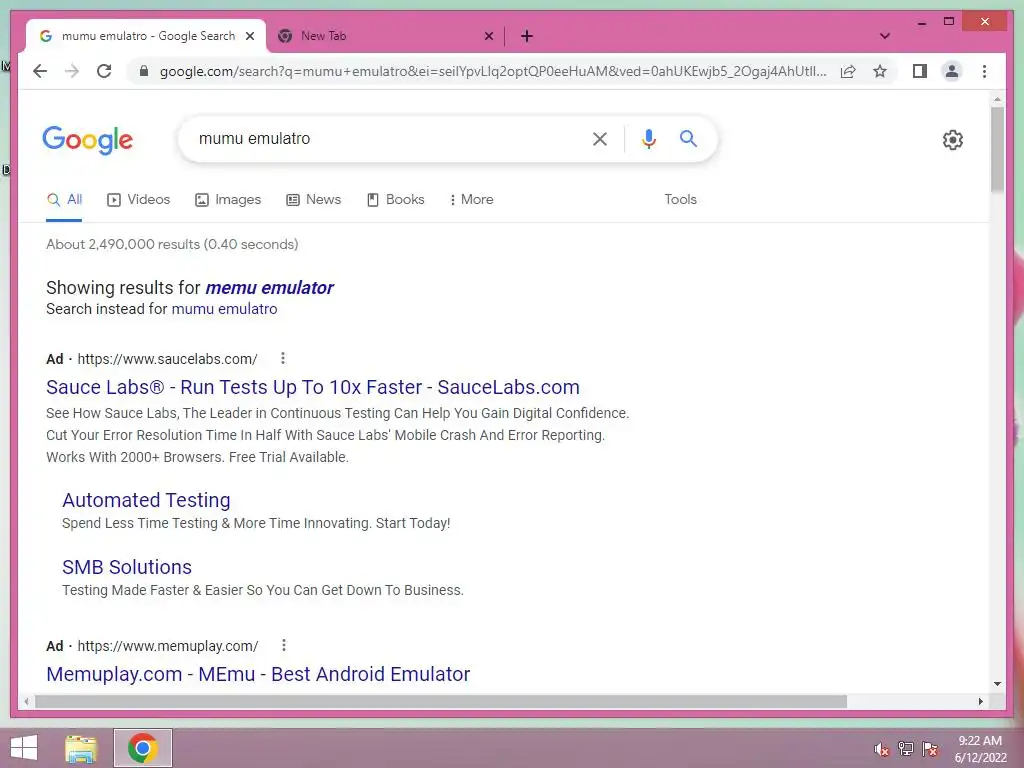The height and width of the screenshot is (768, 1024).
Task: Close the mumu emulatro Google Search tab
Action: tap(249, 36)
